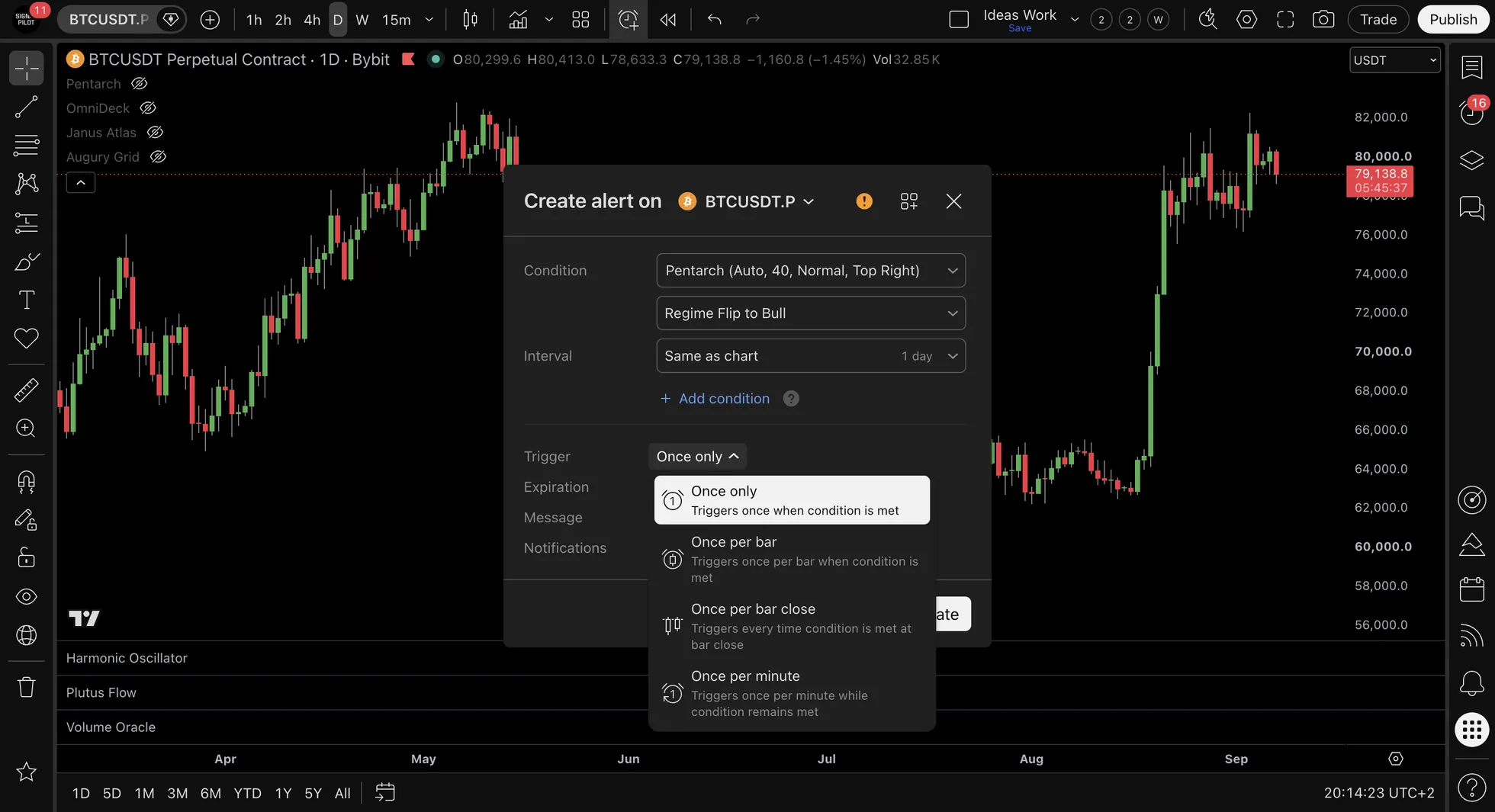The image size is (1495, 812).
Task: Expand the BTCUSDT.P symbol selector in dialog
Action: [x=747, y=201]
